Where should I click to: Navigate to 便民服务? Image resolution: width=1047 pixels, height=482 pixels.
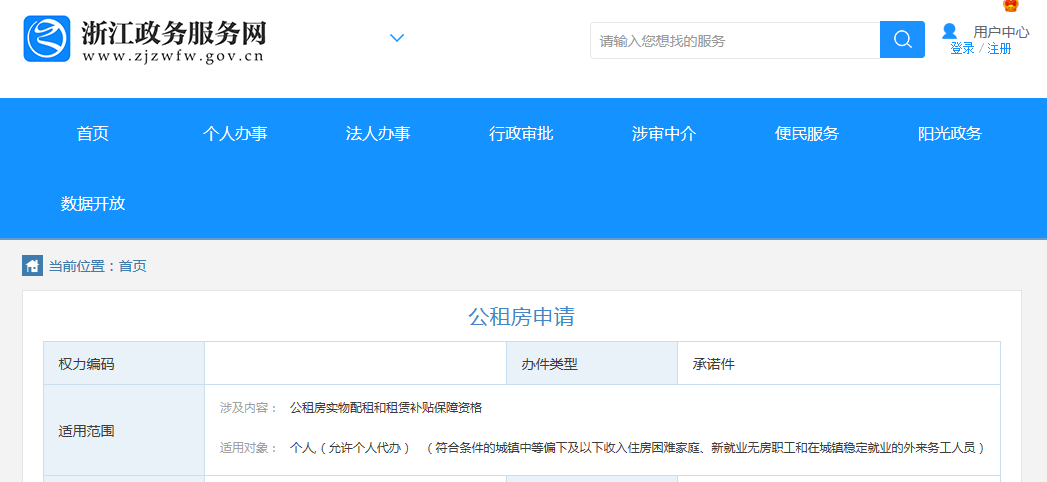coord(807,134)
